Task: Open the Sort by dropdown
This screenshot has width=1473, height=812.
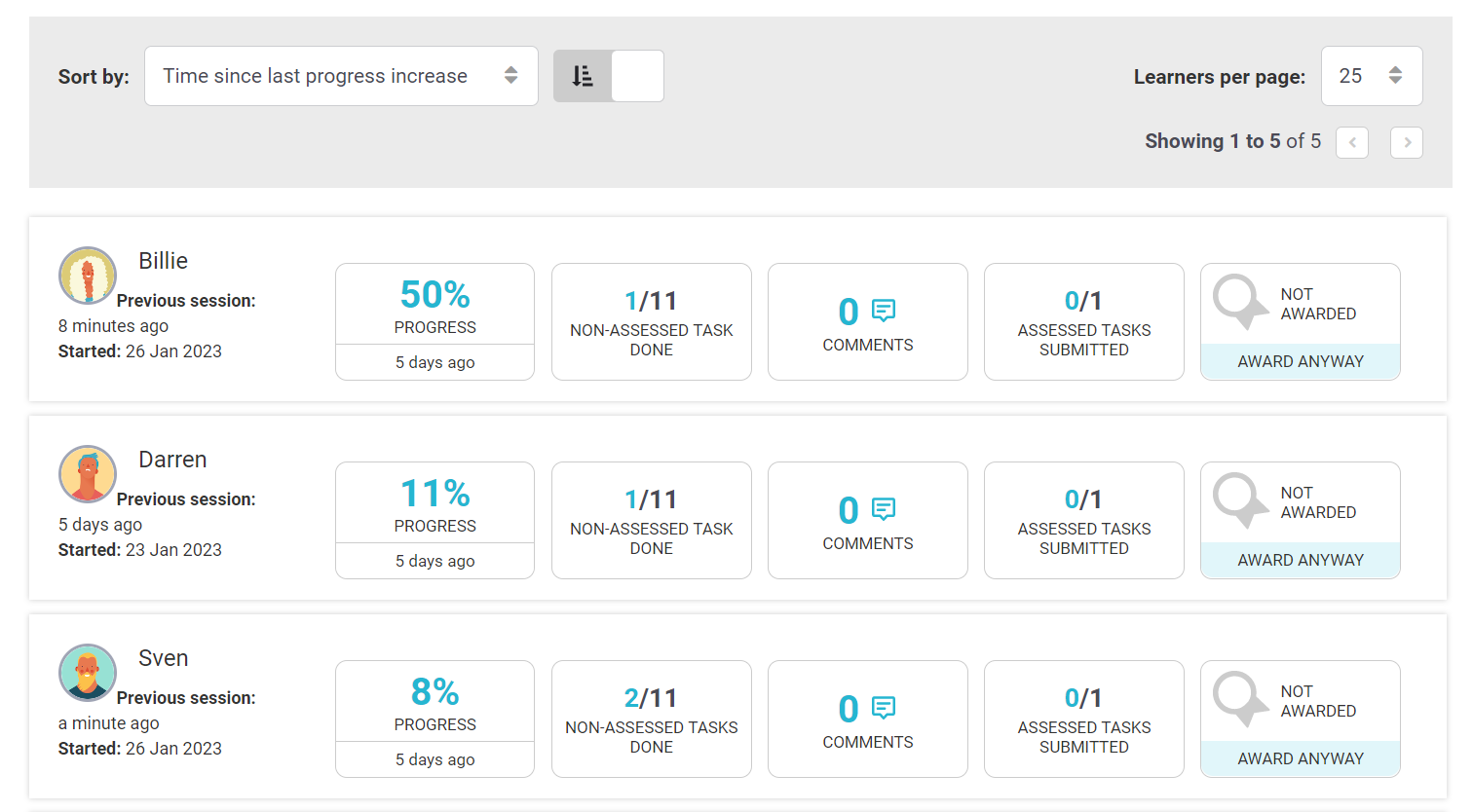Action: (341, 76)
